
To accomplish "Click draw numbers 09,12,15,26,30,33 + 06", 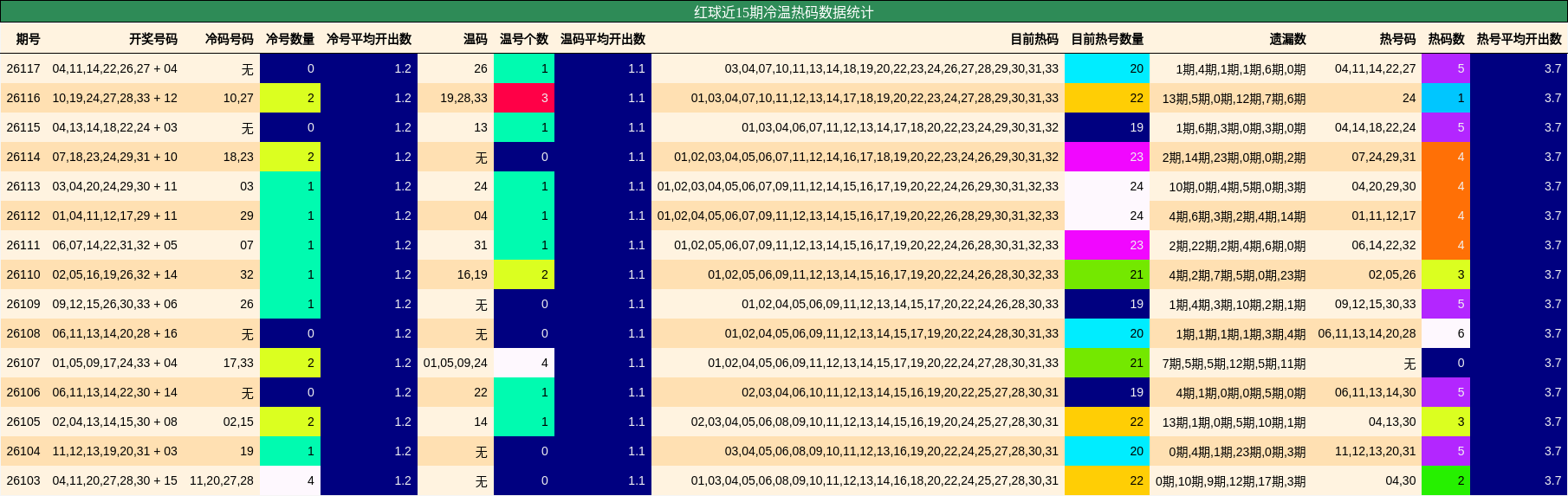I will coord(115,304).
